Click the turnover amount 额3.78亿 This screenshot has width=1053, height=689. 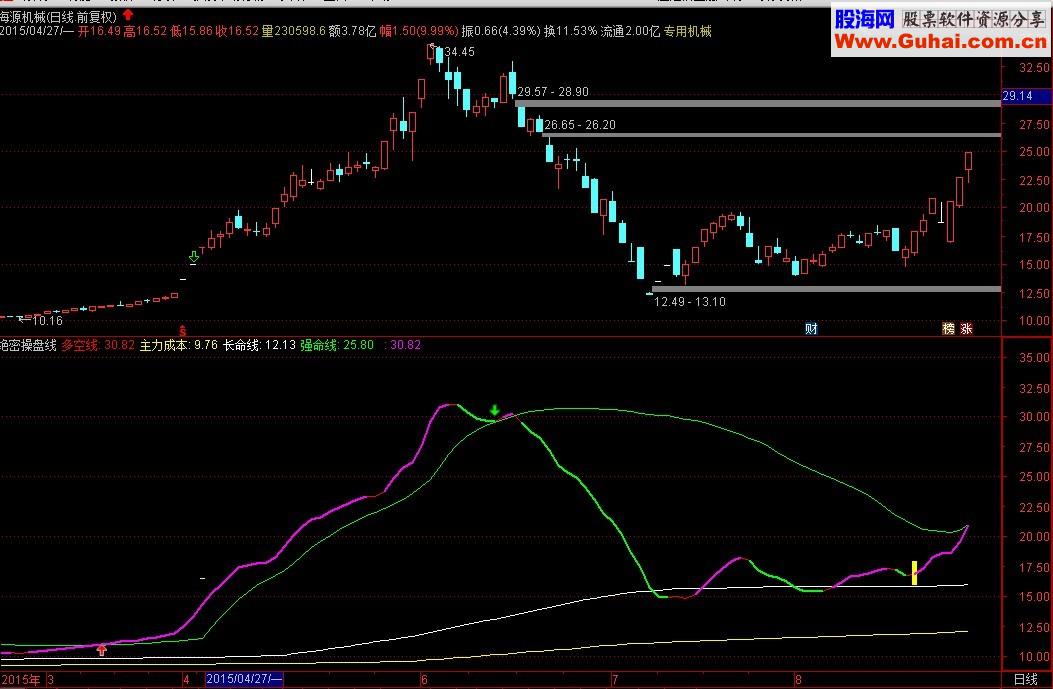(x=352, y=31)
